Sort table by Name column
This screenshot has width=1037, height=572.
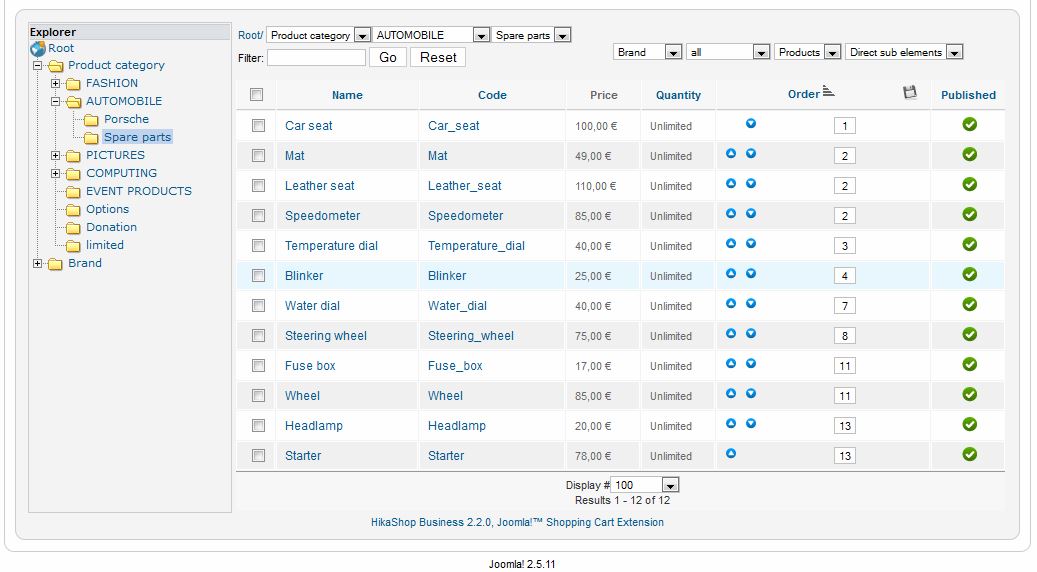[x=347, y=95]
